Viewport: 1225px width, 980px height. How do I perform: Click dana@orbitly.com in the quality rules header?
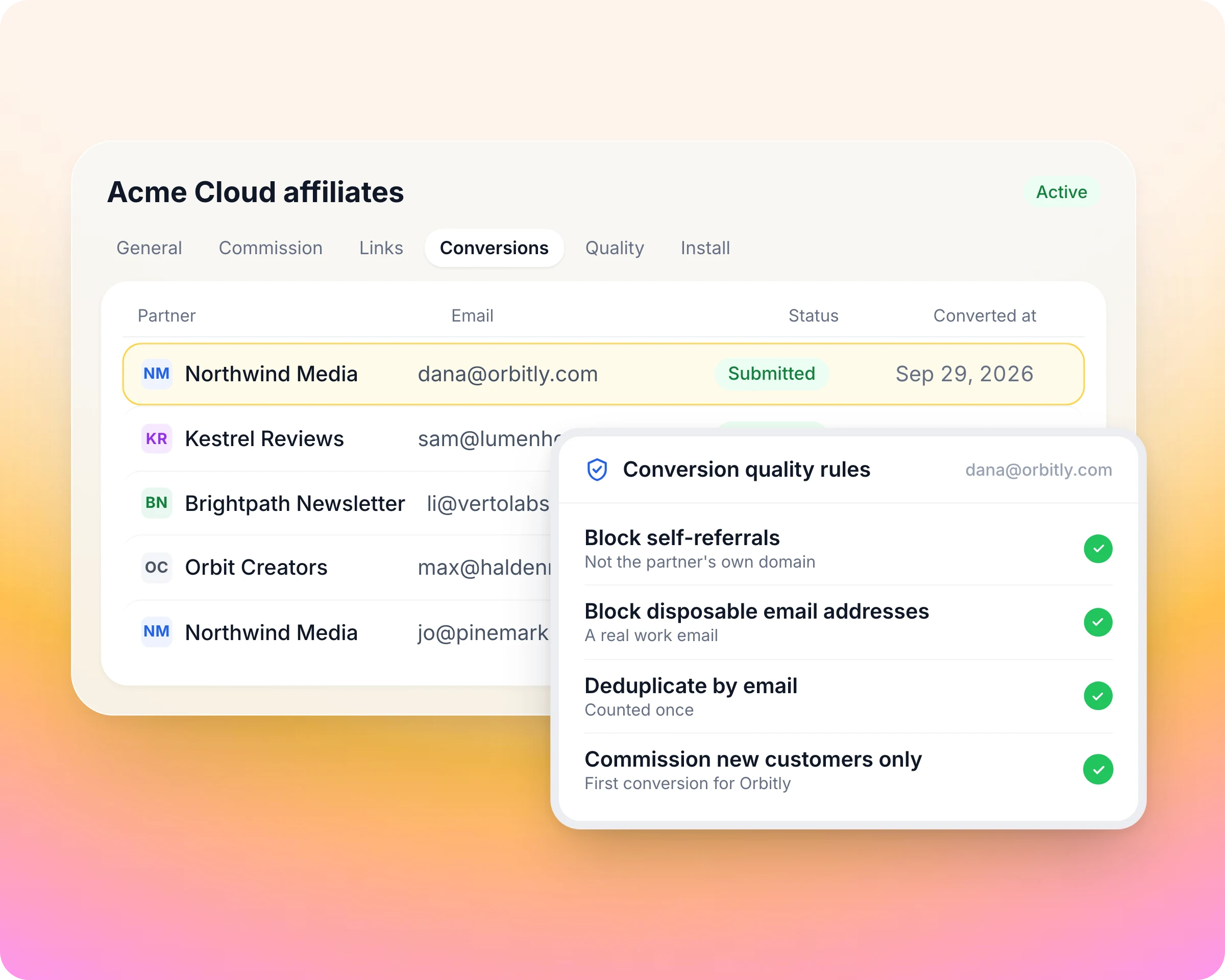(1039, 470)
